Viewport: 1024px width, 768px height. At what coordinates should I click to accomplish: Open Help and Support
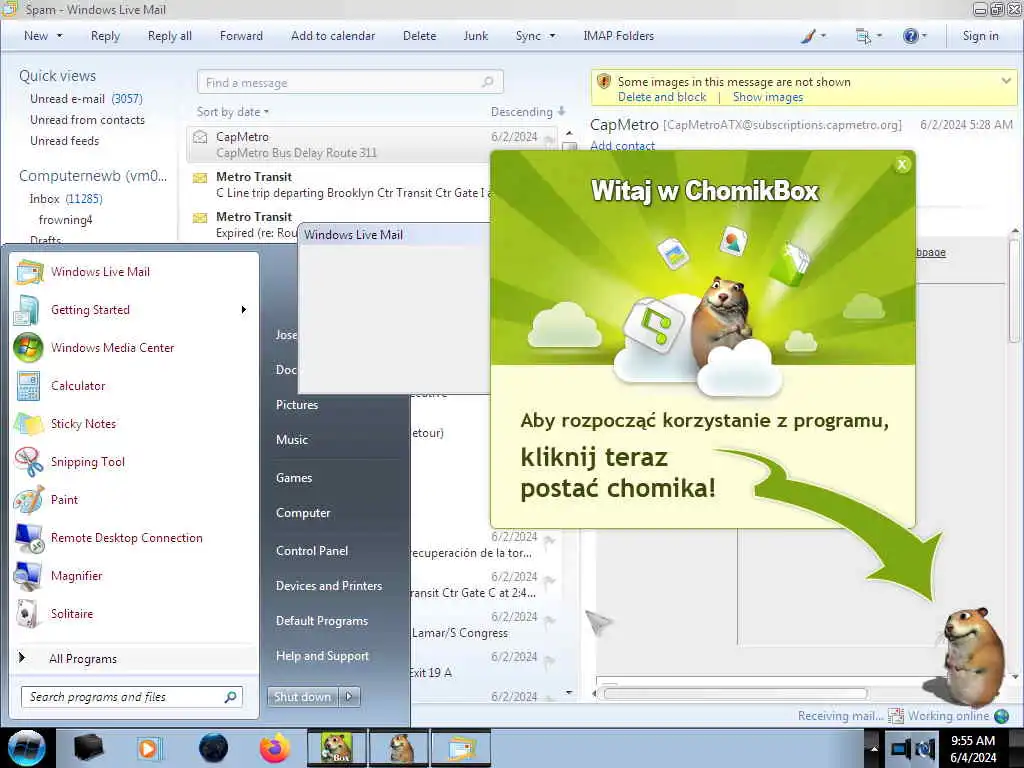(322, 656)
